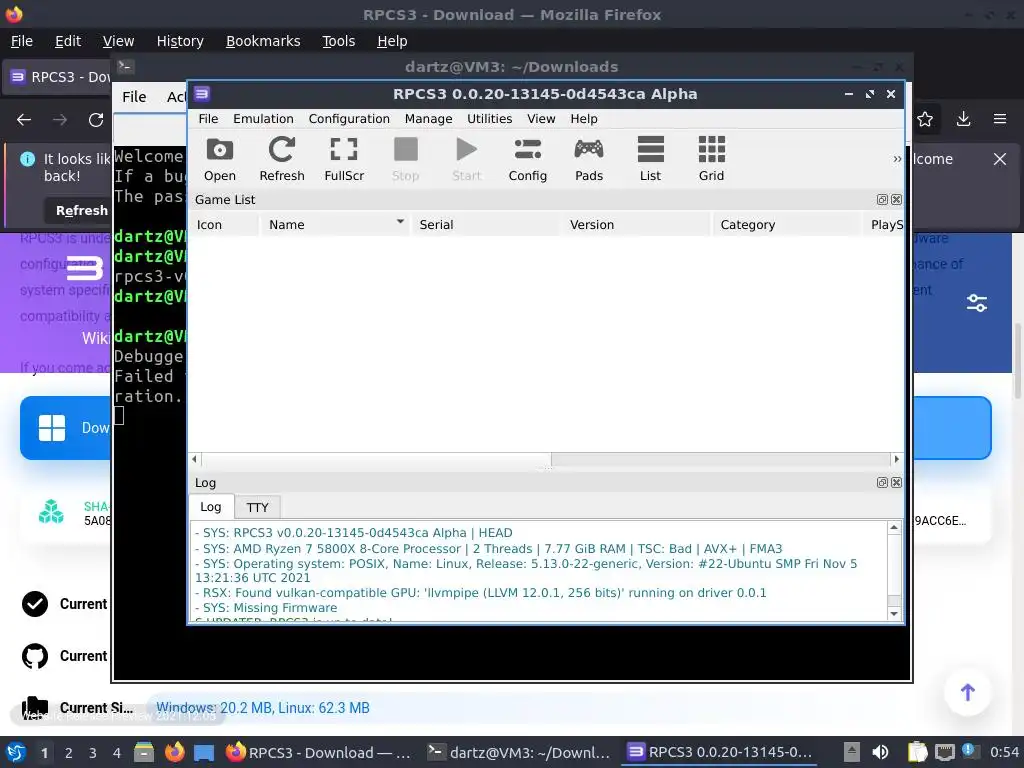Close the Game List dock panel
Screen dimensions: 1024x768
tap(897, 199)
